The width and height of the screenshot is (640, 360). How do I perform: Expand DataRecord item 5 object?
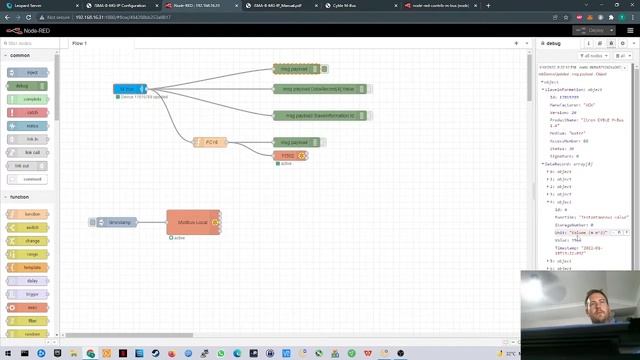point(548,261)
